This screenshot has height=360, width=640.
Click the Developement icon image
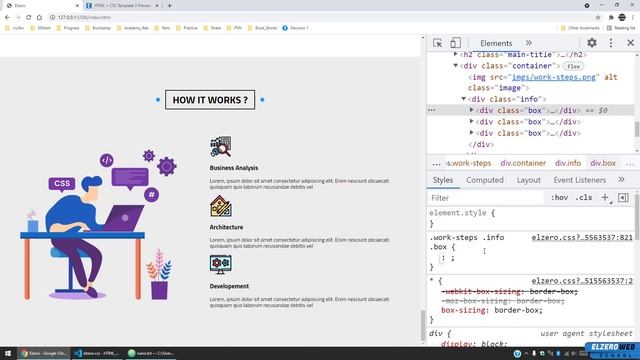(x=221, y=265)
